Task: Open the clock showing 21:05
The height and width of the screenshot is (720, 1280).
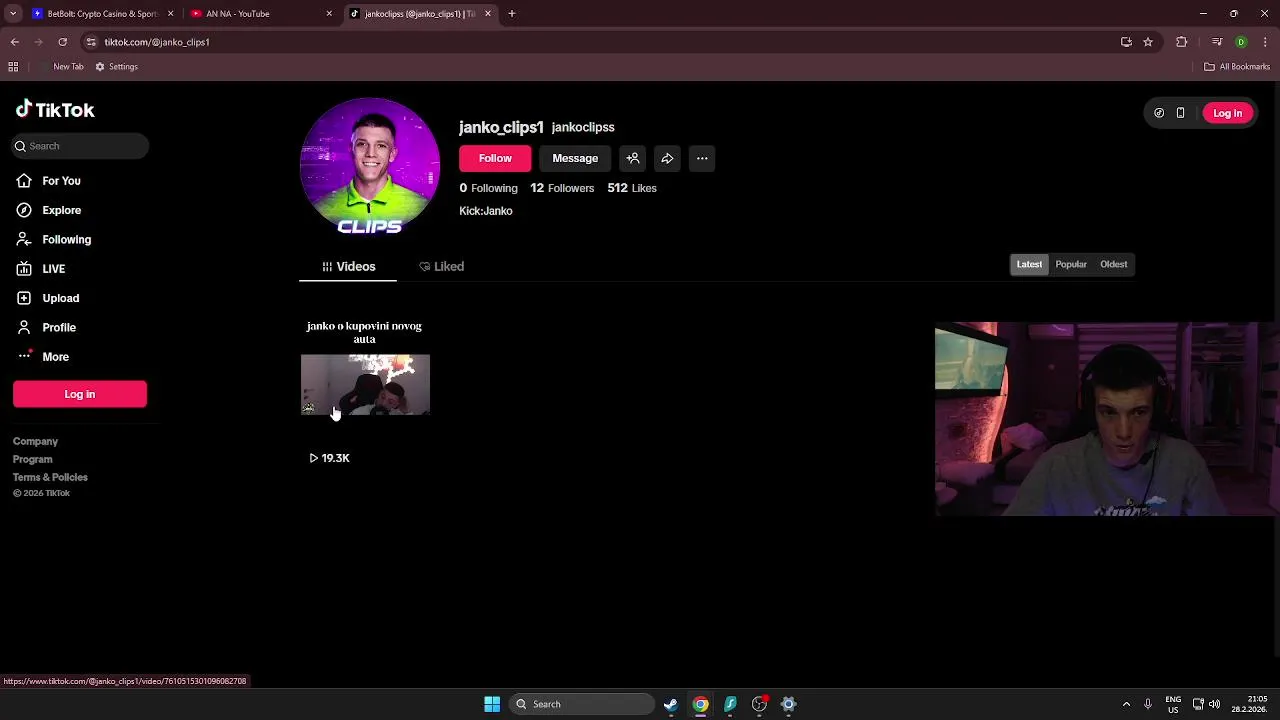Action: tap(1250, 704)
